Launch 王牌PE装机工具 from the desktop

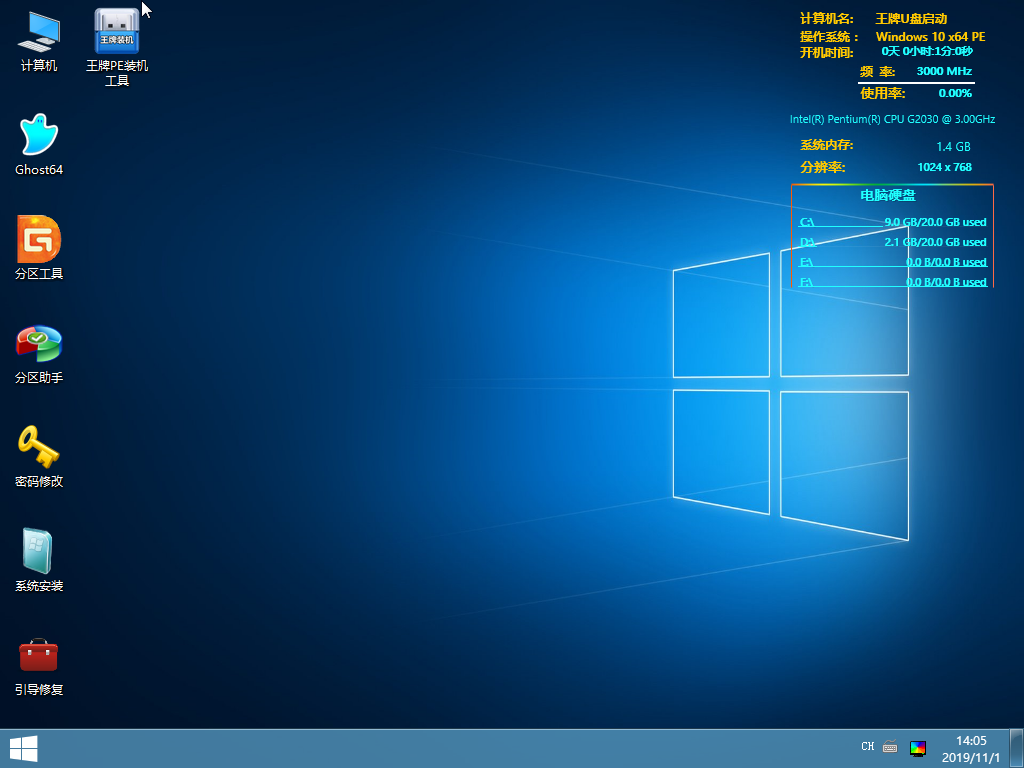tap(117, 48)
